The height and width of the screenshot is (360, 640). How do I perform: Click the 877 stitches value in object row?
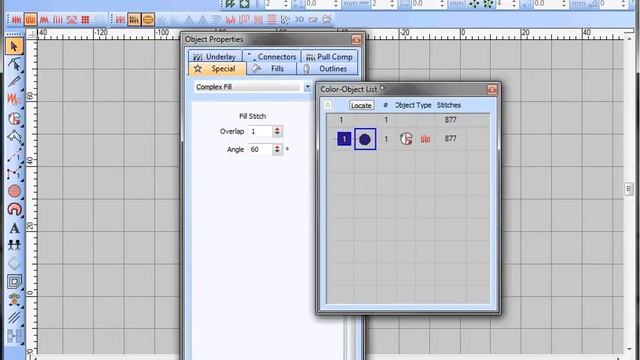pyautogui.click(x=451, y=139)
